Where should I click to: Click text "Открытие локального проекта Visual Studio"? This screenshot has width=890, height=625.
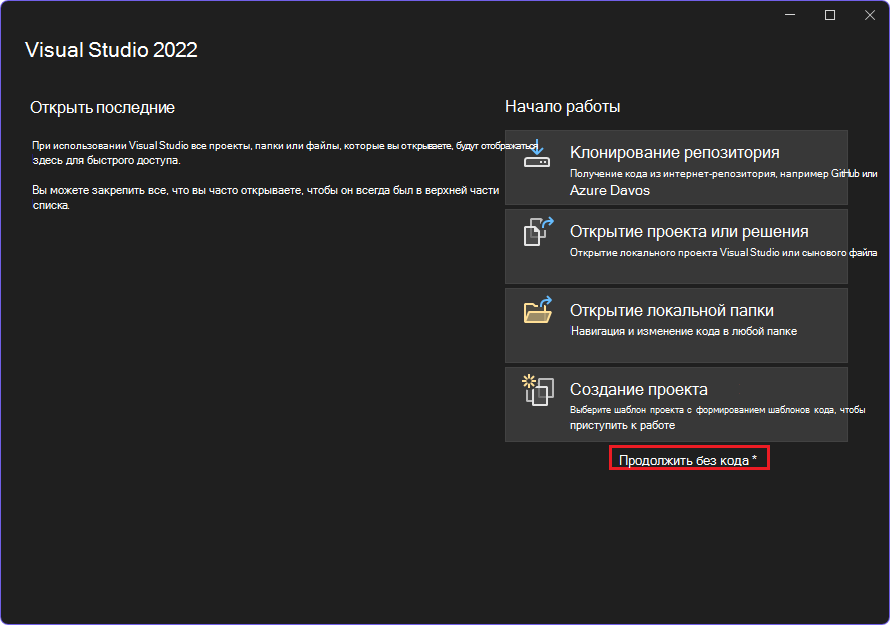[x=674, y=253]
